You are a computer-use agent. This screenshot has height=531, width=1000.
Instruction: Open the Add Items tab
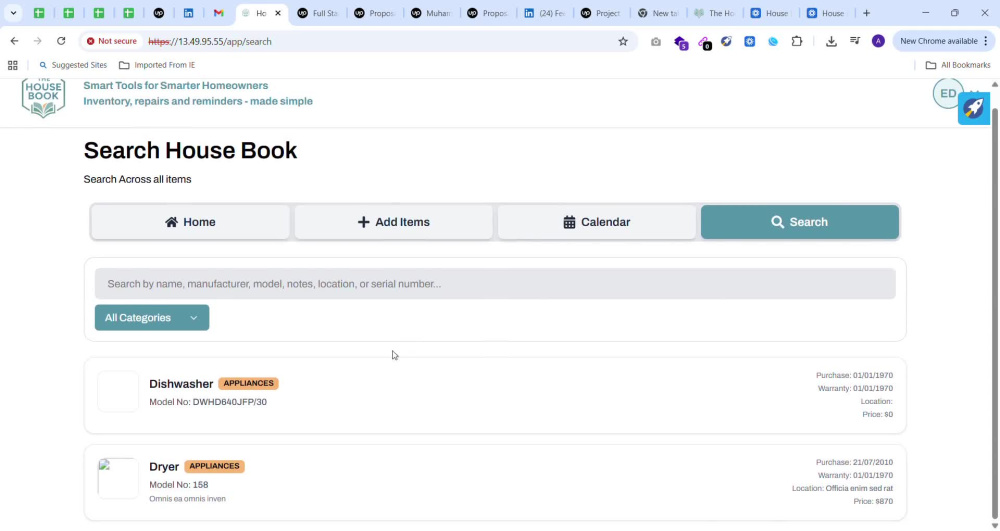393,222
